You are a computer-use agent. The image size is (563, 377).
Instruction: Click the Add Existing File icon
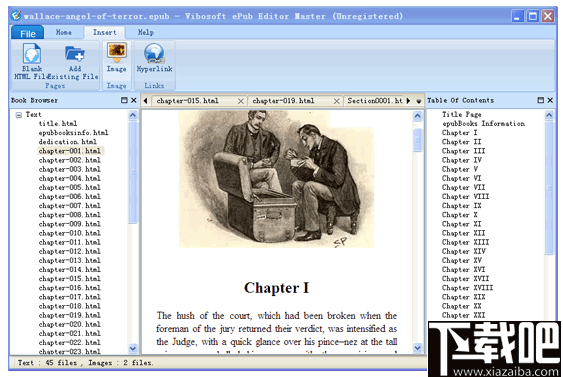coord(75,53)
